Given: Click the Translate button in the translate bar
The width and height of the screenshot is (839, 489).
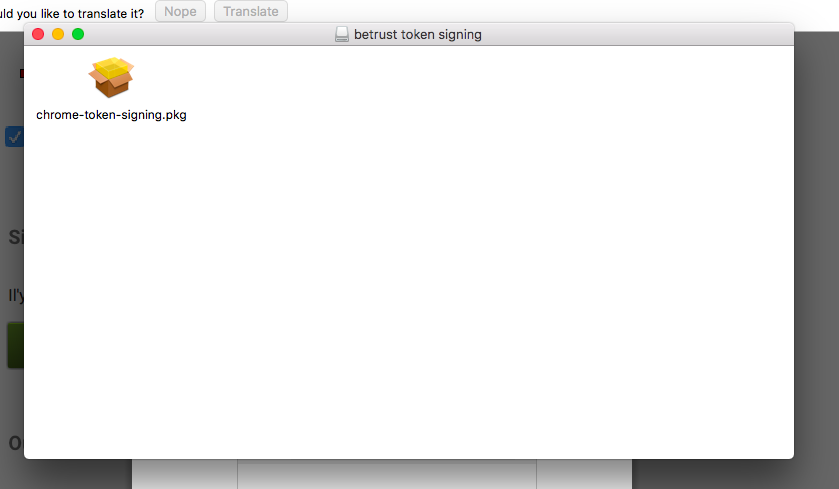Looking at the screenshot, I should point(251,11).
